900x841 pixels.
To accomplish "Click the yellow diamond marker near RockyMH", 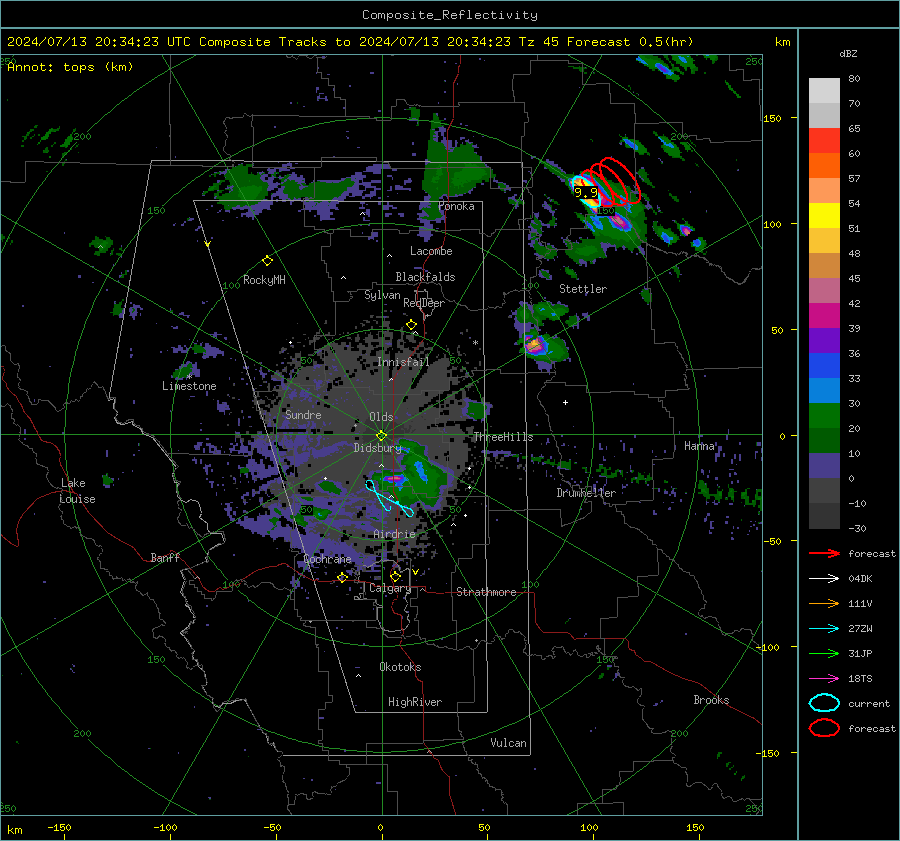I will [267, 261].
